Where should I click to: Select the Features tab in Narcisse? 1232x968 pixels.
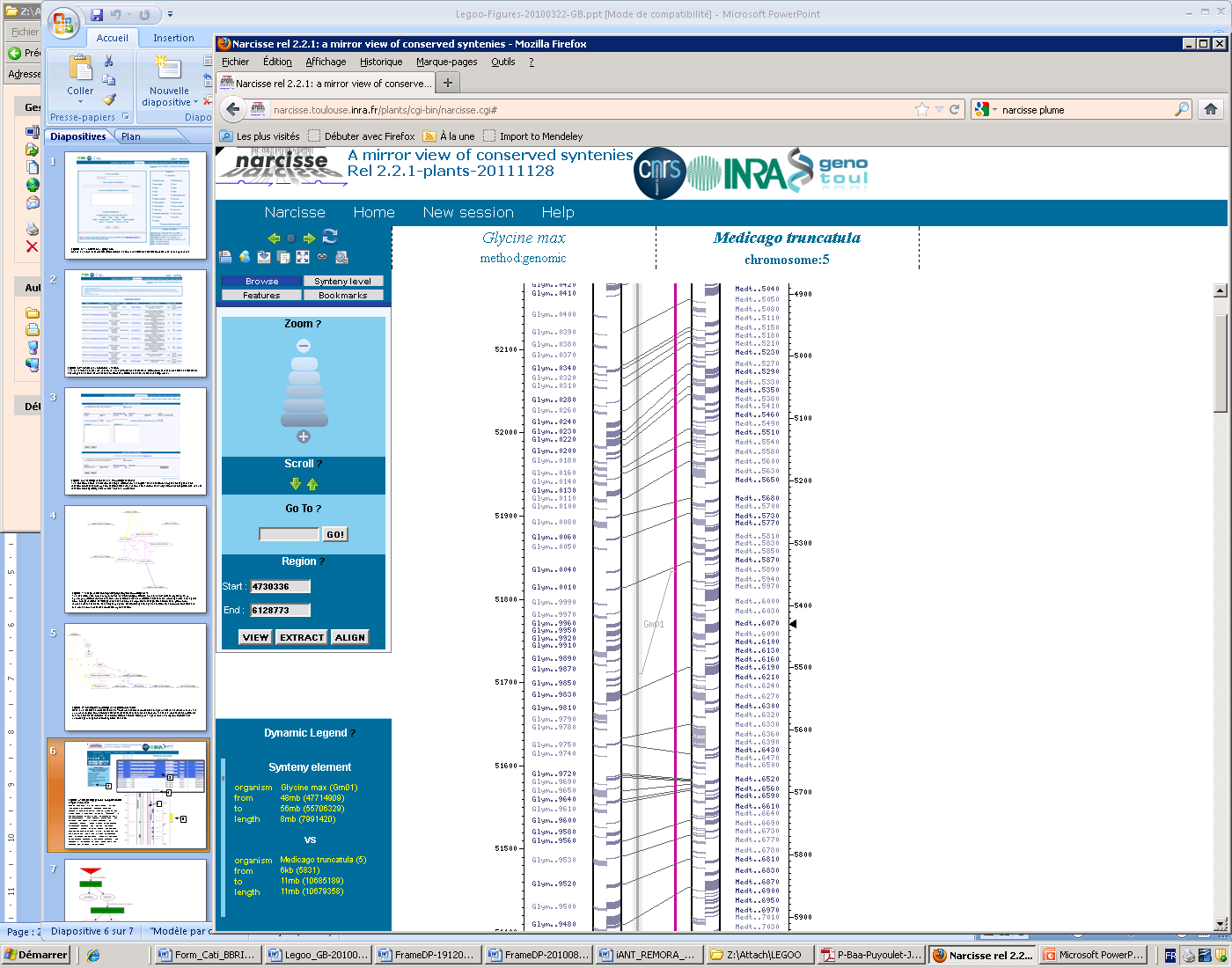click(261, 295)
